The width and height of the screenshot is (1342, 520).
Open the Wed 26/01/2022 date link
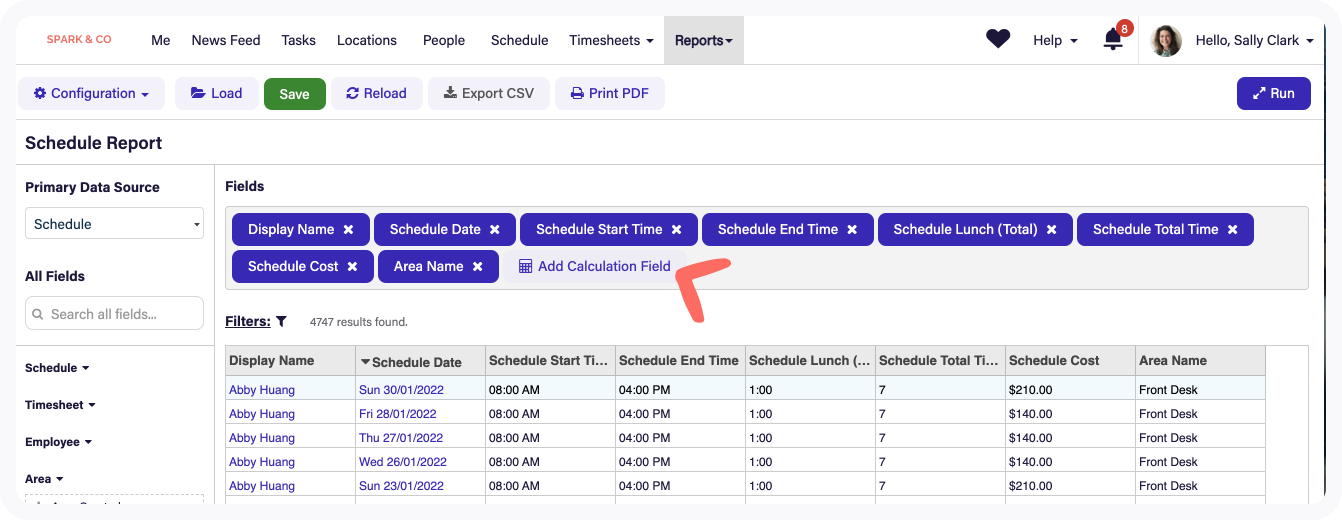[x=403, y=462]
